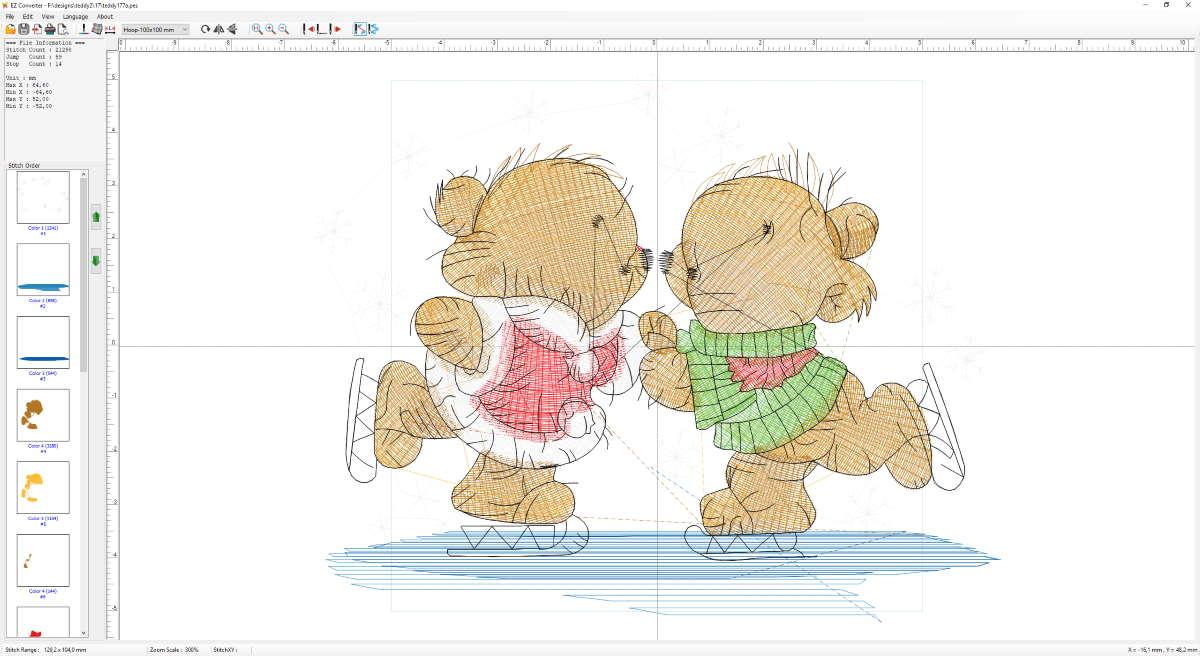Viewport: 1200px width, 656px height.
Task: Click the blue stitch path icon
Action: click(373, 29)
